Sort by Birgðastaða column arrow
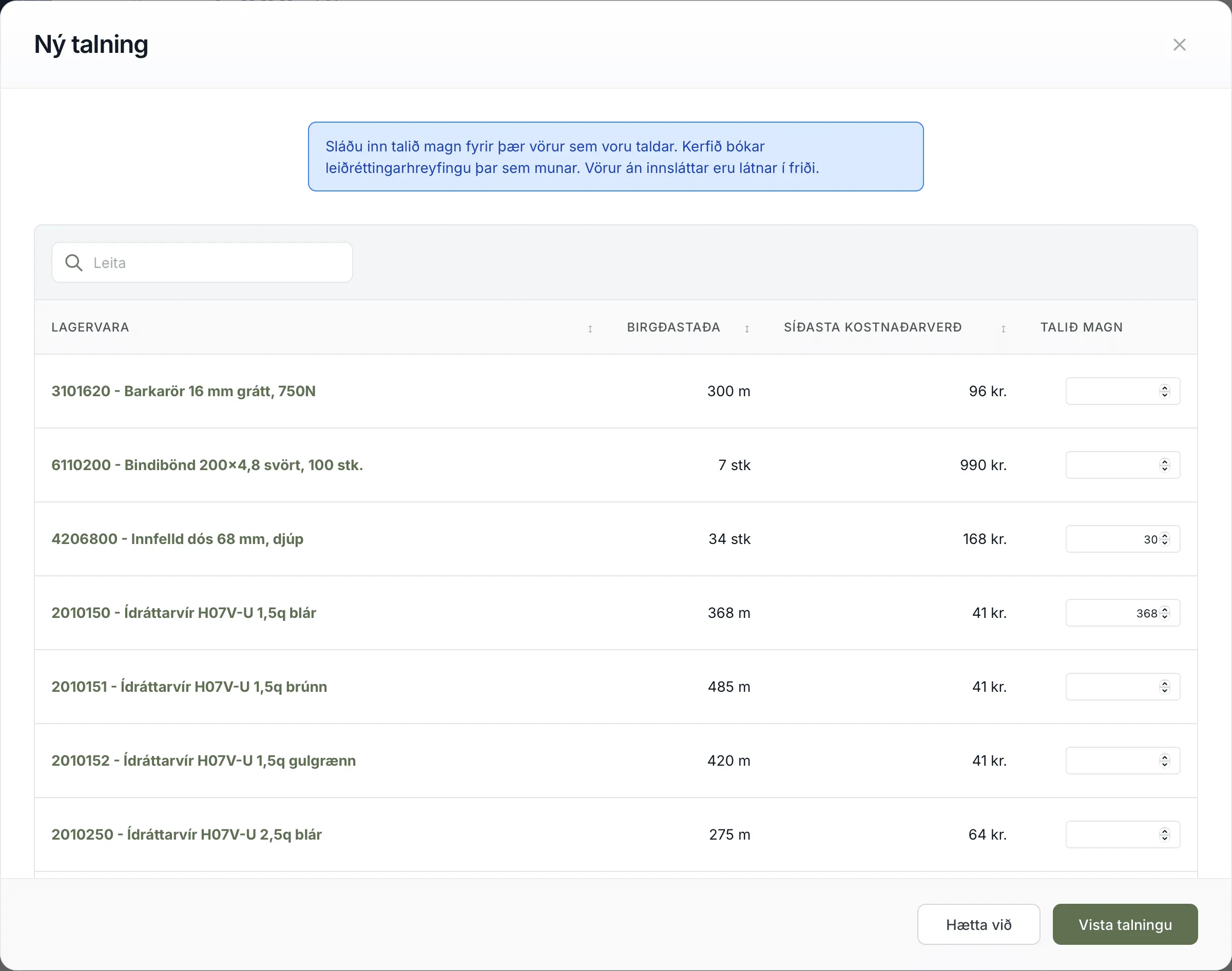Screen dimensions: 1232x971 [746, 328]
